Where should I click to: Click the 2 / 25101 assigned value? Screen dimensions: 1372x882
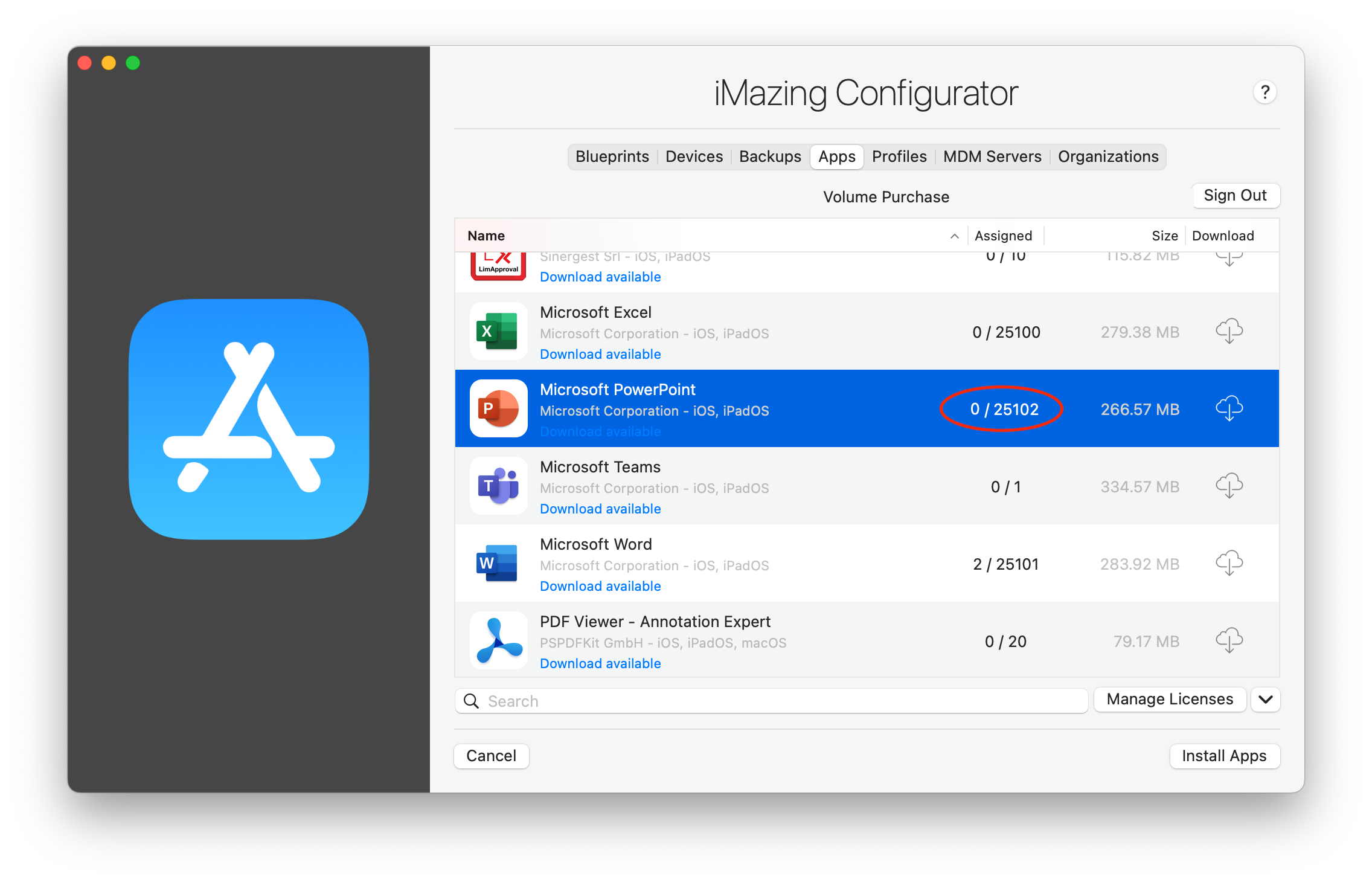[1005, 564]
